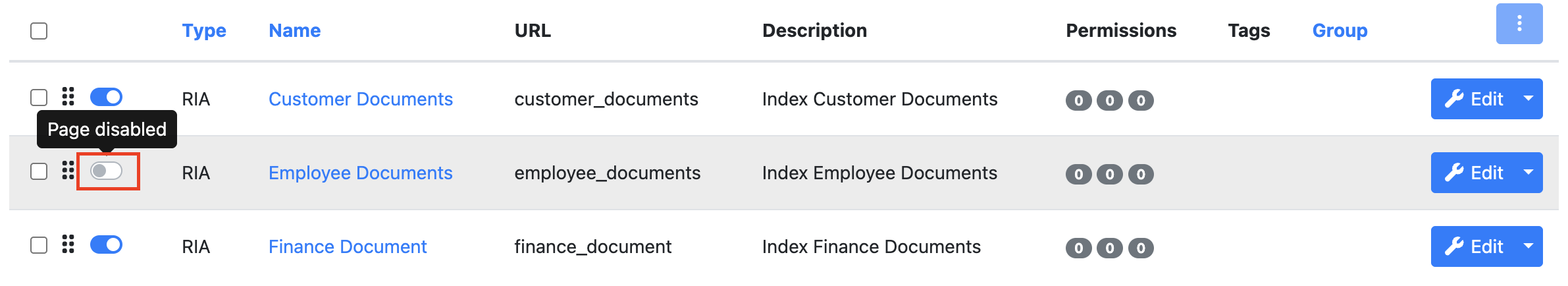The height and width of the screenshot is (286, 1568).
Task: Grab the drag handle for Employee Documents
Action: (x=68, y=171)
